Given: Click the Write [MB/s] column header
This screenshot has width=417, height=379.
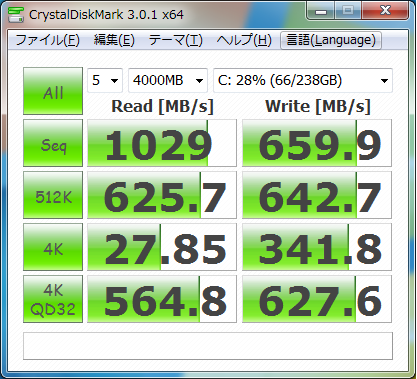Looking at the screenshot, I should (x=318, y=106).
